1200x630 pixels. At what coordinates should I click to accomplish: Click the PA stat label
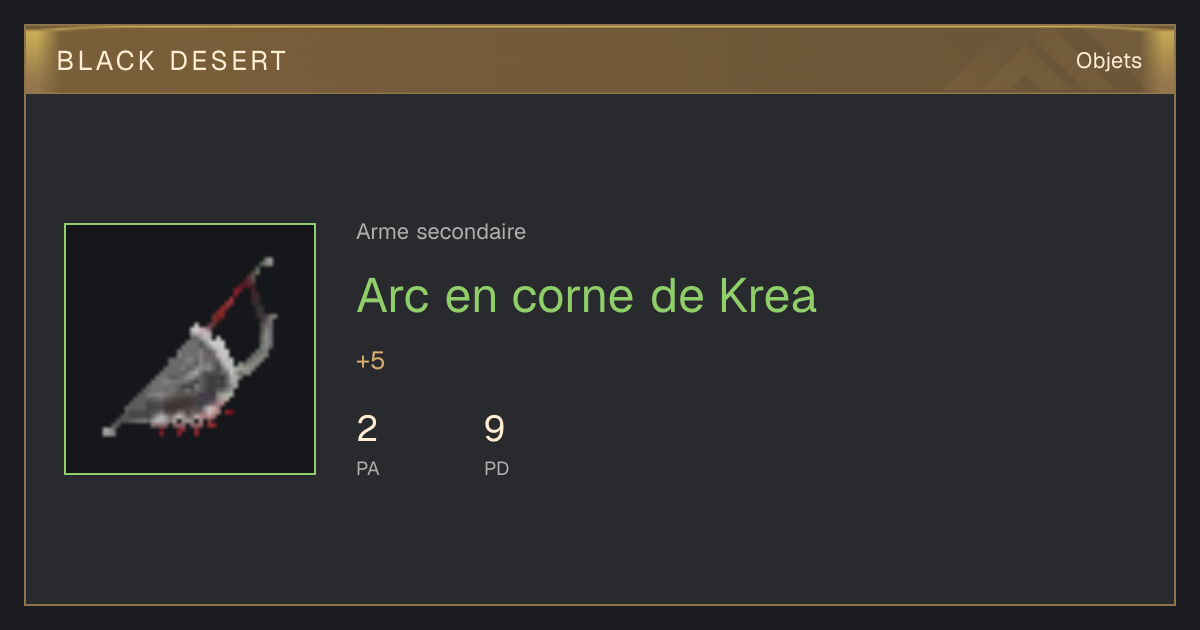368,468
